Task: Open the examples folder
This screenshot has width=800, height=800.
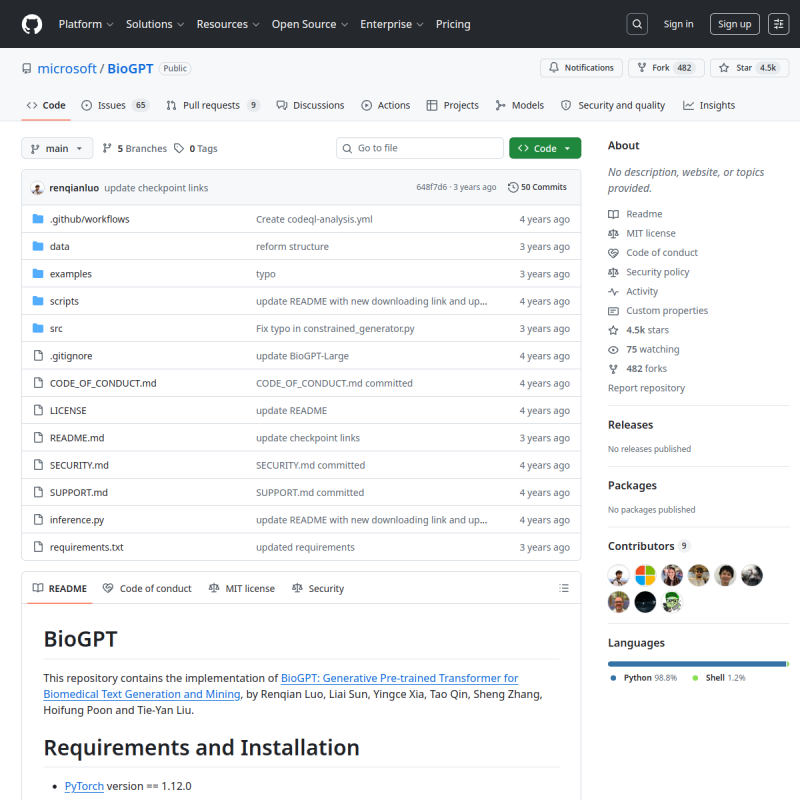Action: click(70, 274)
